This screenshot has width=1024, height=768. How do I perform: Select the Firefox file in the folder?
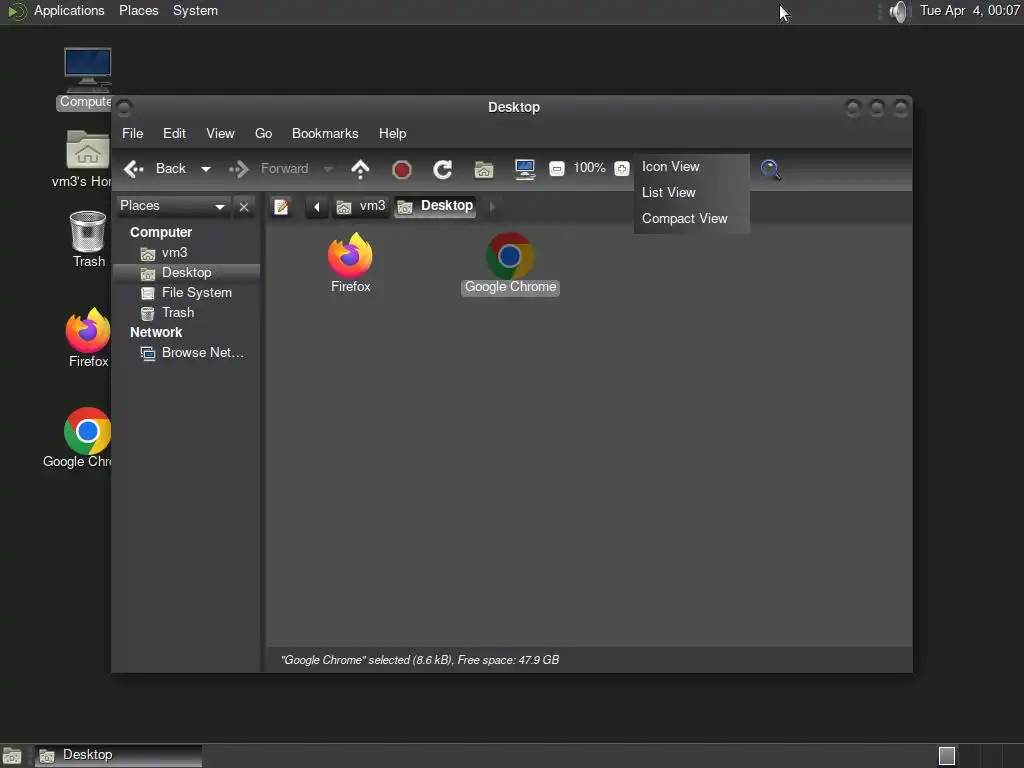click(x=350, y=263)
